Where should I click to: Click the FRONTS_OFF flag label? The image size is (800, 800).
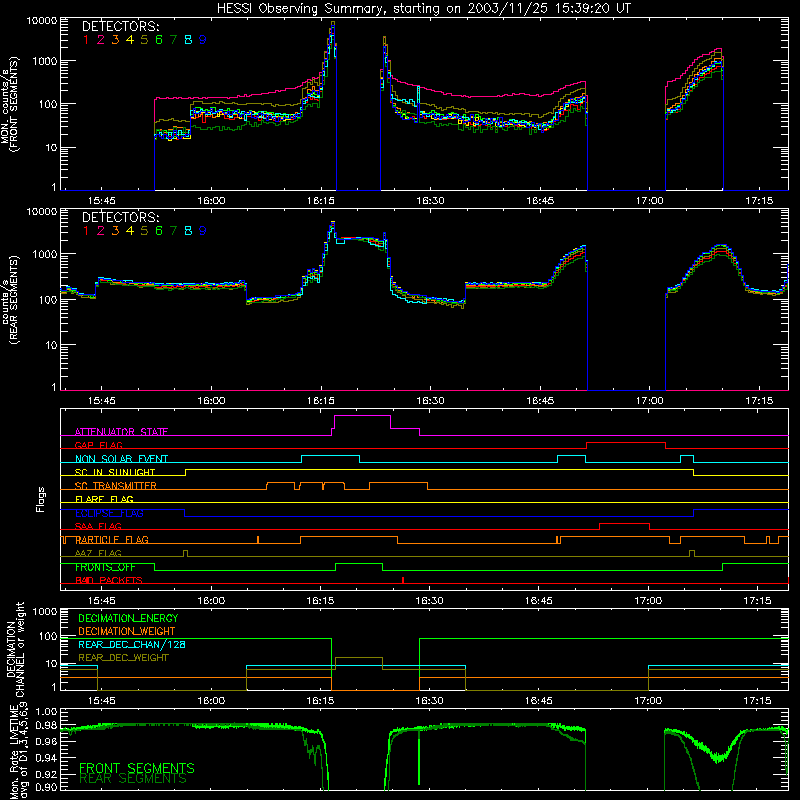coord(105,567)
